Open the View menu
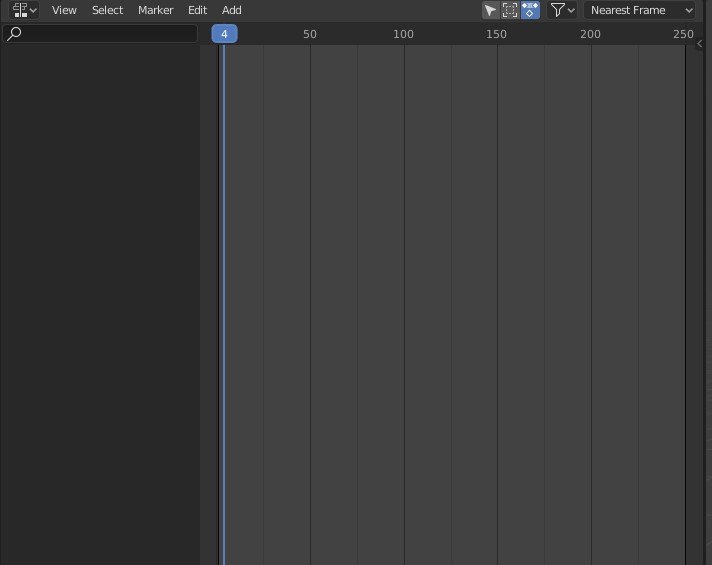Image resolution: width=712 pixels, height=565 pixels. pyautogui.click(x=64, y=10)
